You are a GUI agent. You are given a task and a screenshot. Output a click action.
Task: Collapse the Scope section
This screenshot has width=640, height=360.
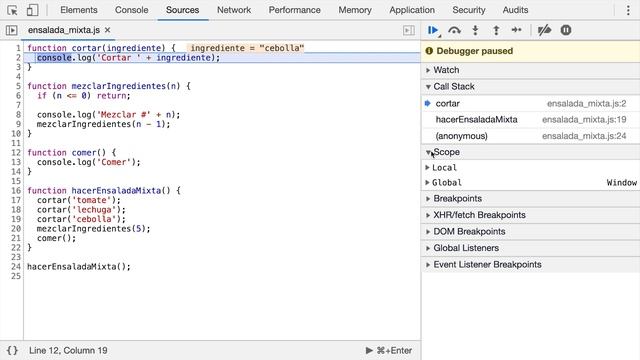click(x=530, y=152)
